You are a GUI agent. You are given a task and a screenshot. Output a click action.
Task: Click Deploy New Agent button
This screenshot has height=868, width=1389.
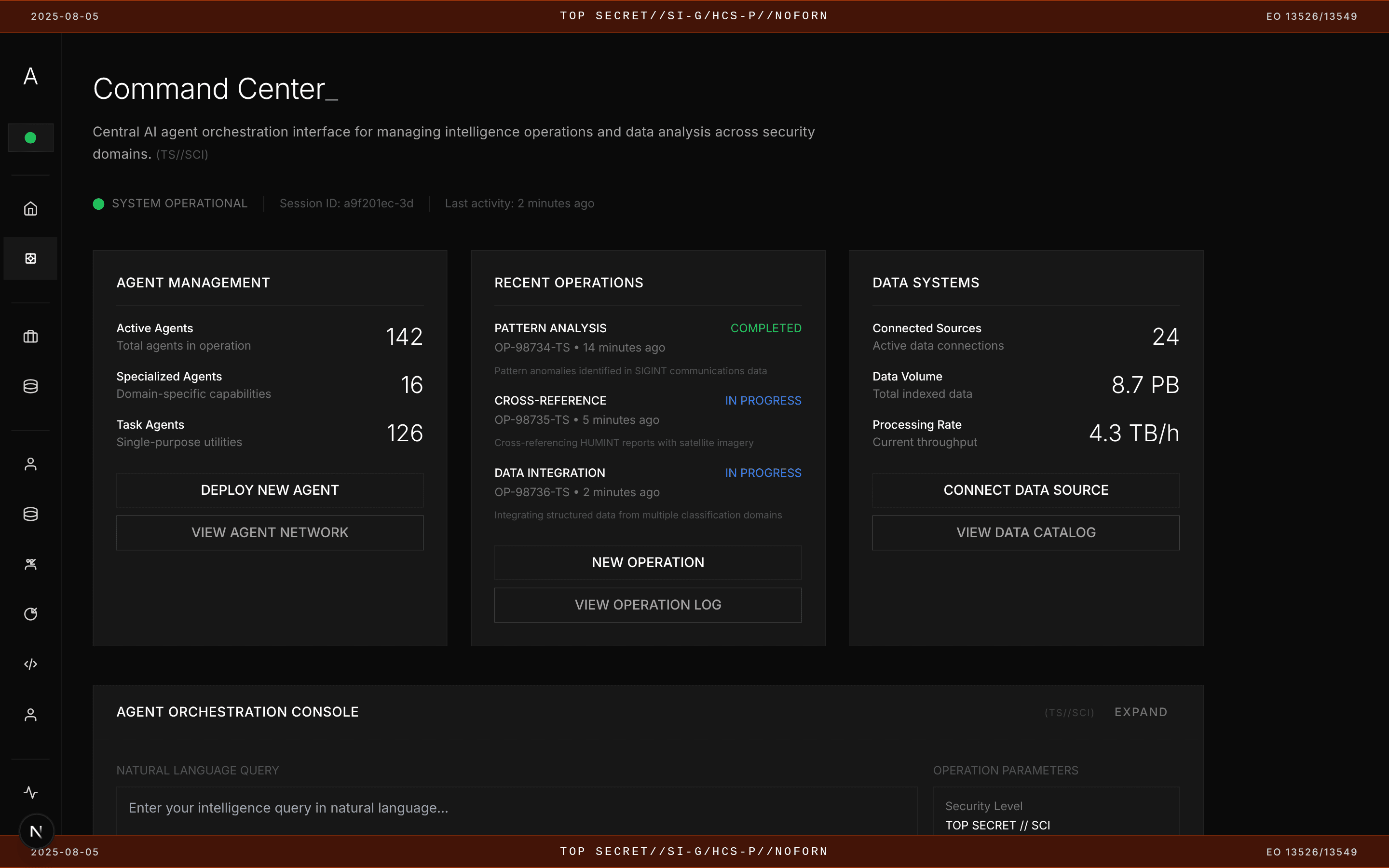click(270, 489)
